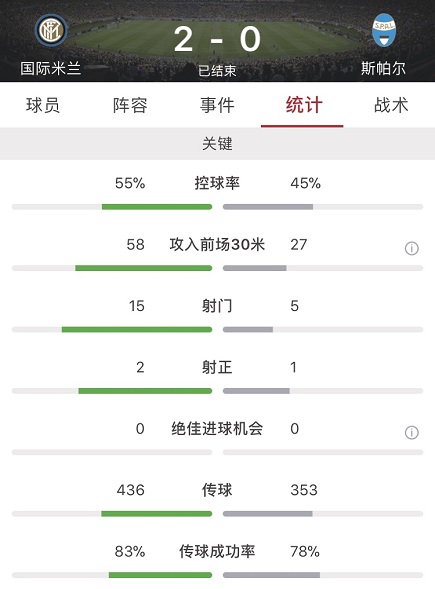Switch to the 阵容 tab
Viewport: 435px width, 589px height.
pyautogui.click(x=130, y=105)
